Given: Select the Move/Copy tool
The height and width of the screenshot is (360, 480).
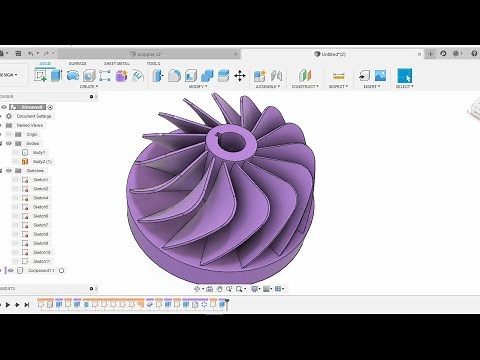Looking at the screenshot, I should click(240, 76).
